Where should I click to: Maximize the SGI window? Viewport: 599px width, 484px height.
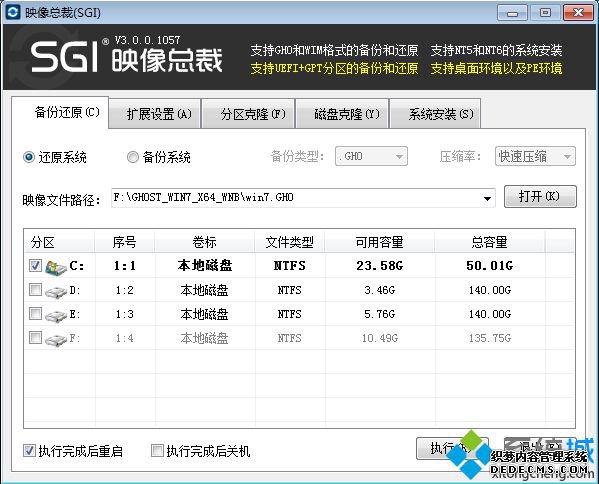pyautogui.click(x=545, y=13)
